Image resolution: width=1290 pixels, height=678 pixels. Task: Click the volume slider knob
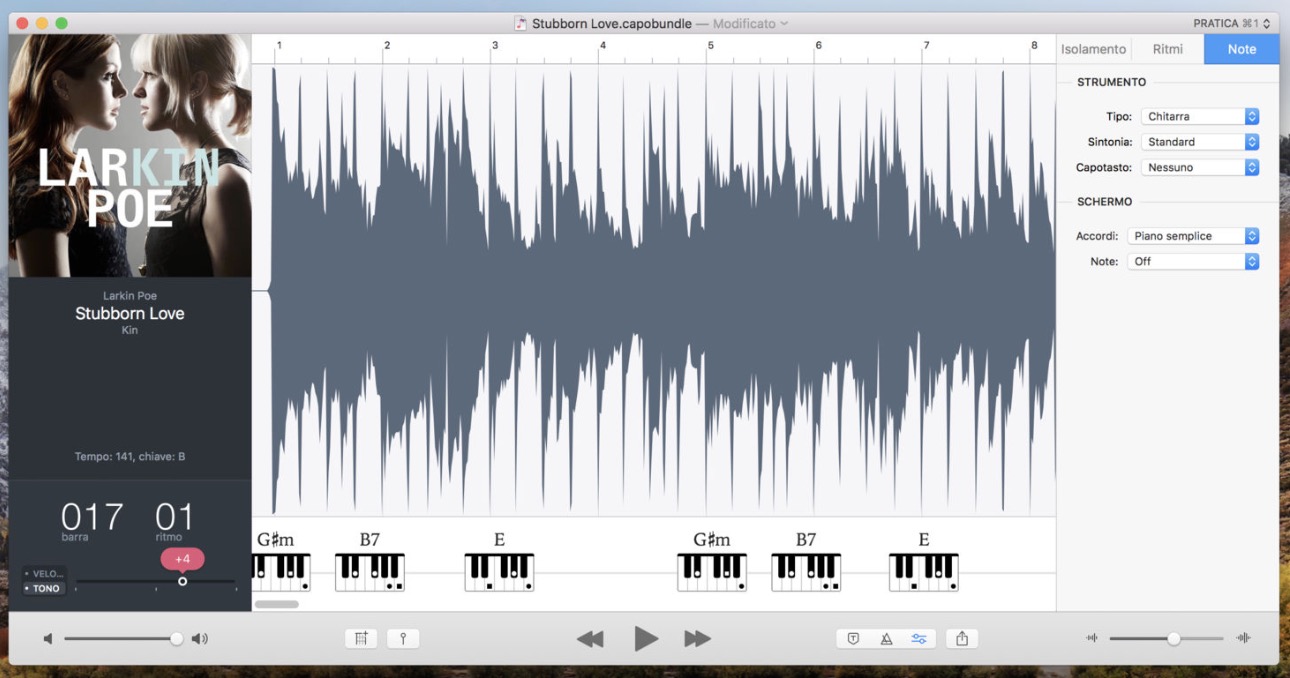point(177,638)
